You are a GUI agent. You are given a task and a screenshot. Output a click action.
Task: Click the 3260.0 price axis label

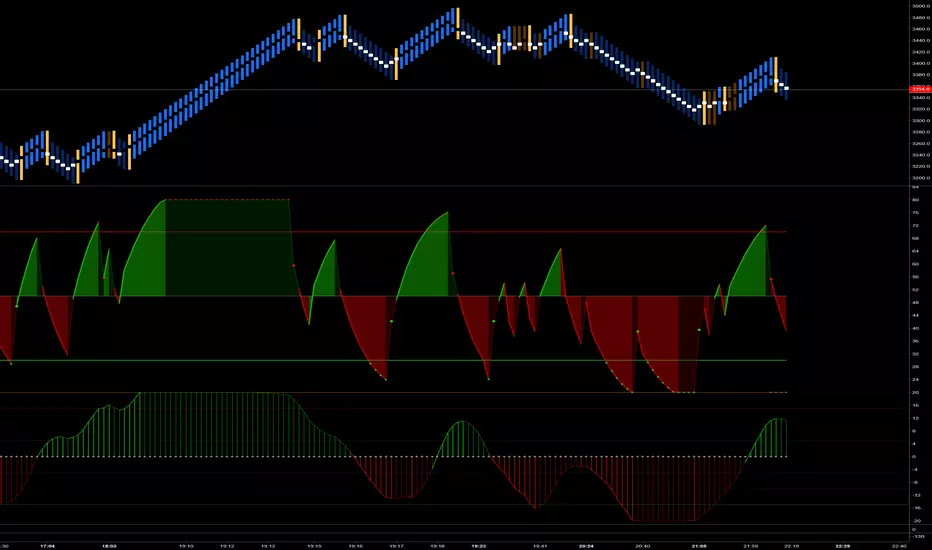[921, 143]
